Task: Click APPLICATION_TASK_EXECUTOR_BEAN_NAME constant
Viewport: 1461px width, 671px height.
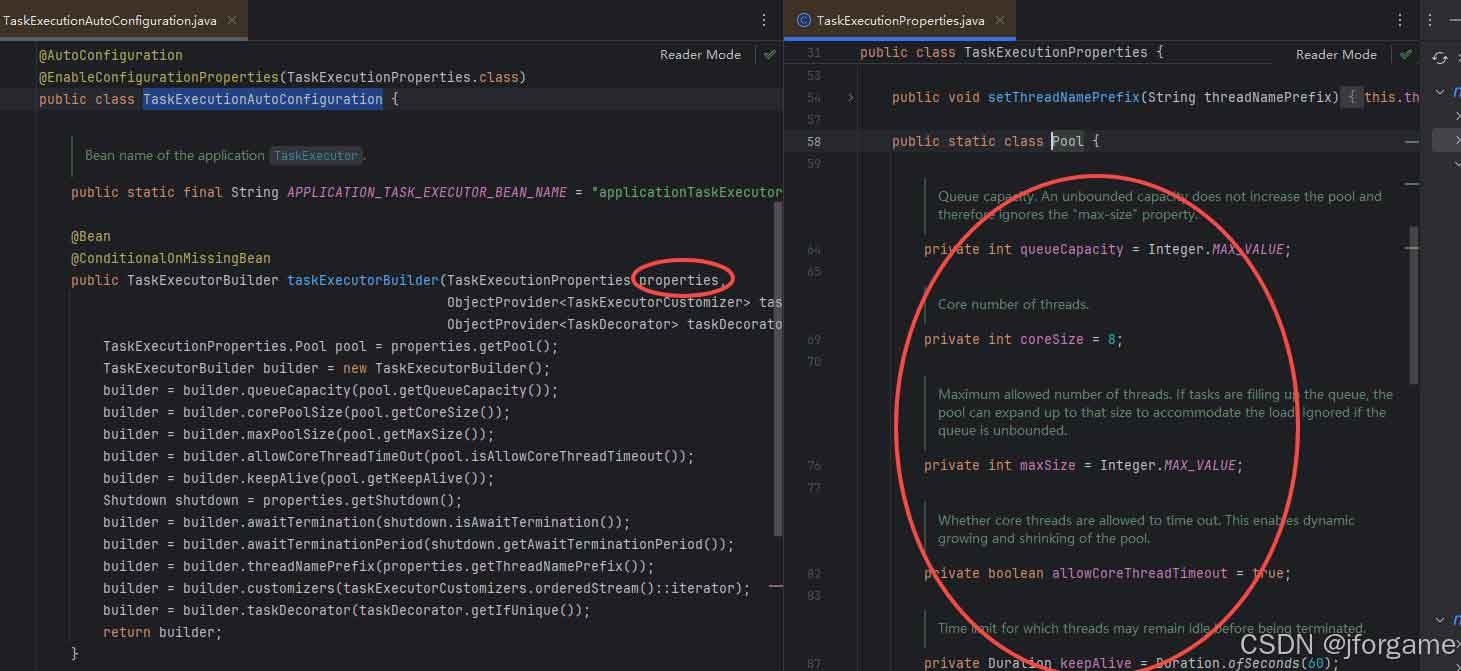Action: 427,192
